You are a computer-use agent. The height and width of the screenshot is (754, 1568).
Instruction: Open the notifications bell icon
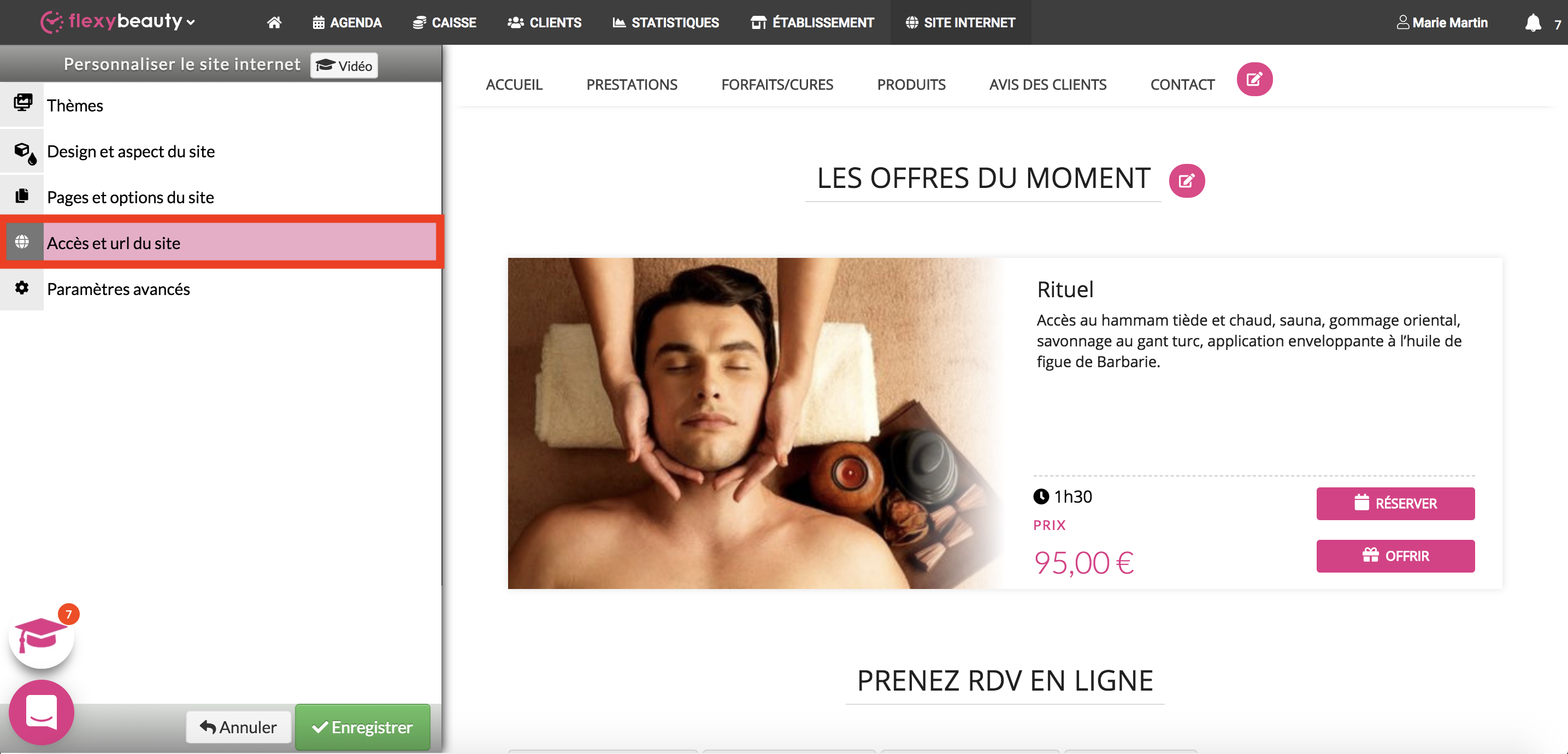tap(1532, 22)
